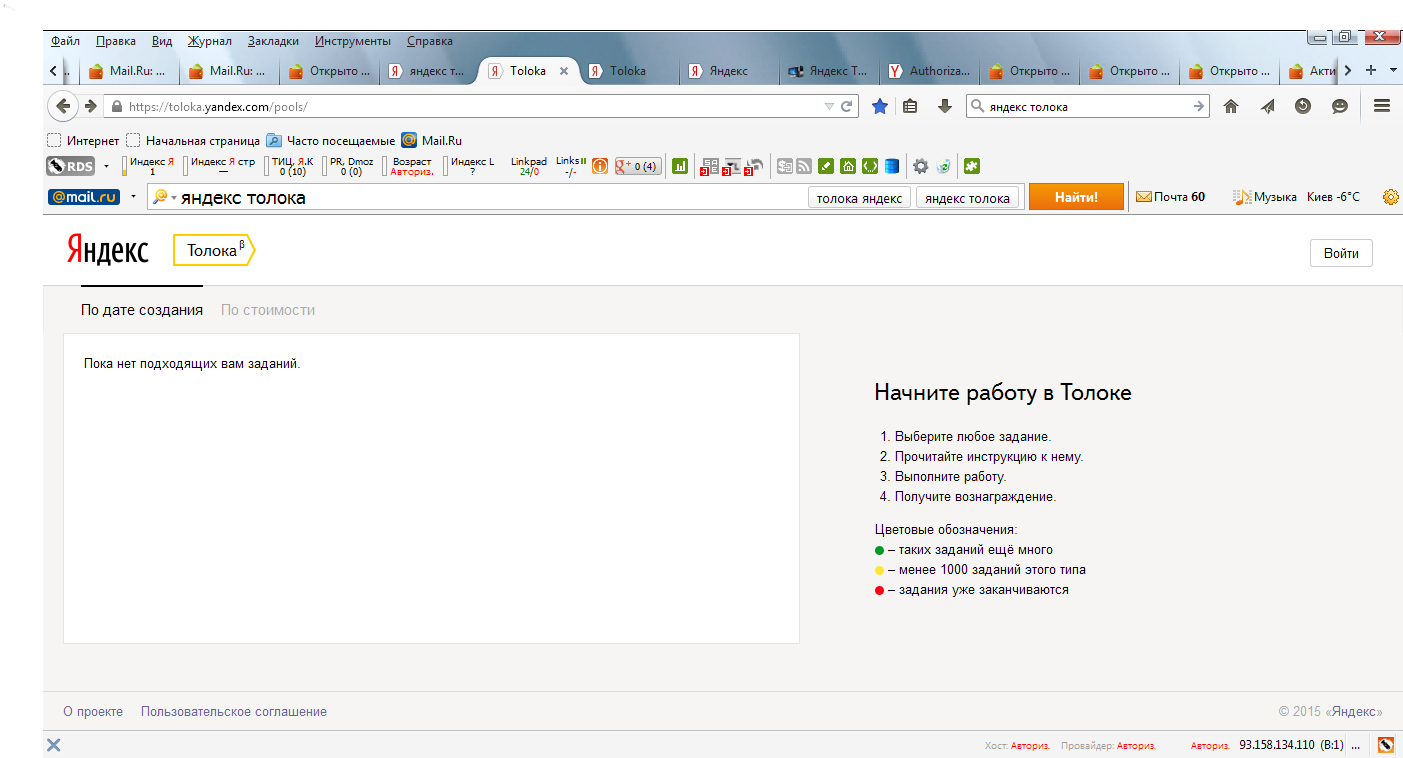The width and height of the screenshot is (1403, 758).
Task: Show tabs hidden before the left end of the tab strip
Action: pos(53,70)
